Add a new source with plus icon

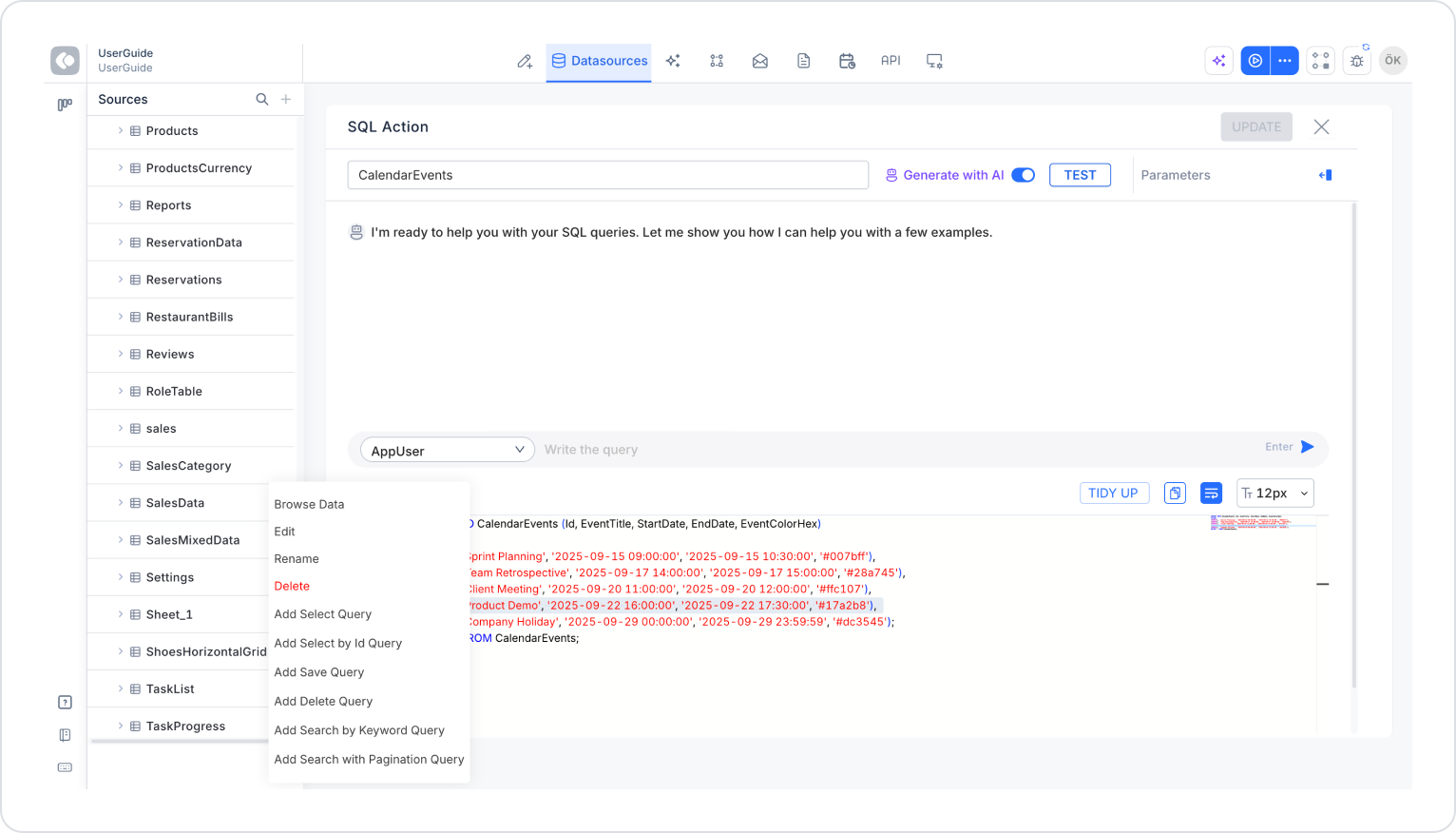(x=286, y=99)
